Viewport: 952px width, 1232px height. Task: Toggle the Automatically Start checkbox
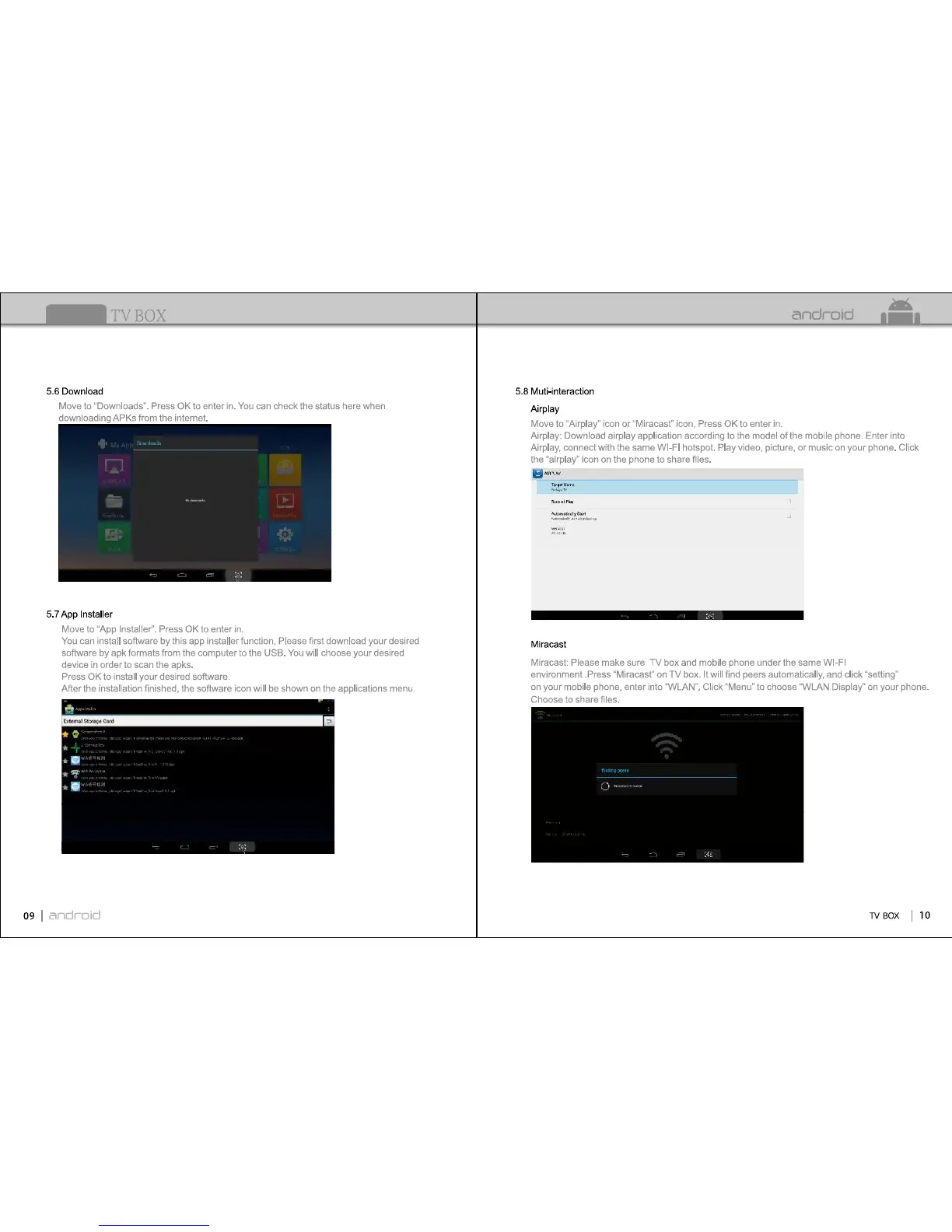tap(788, 515)
